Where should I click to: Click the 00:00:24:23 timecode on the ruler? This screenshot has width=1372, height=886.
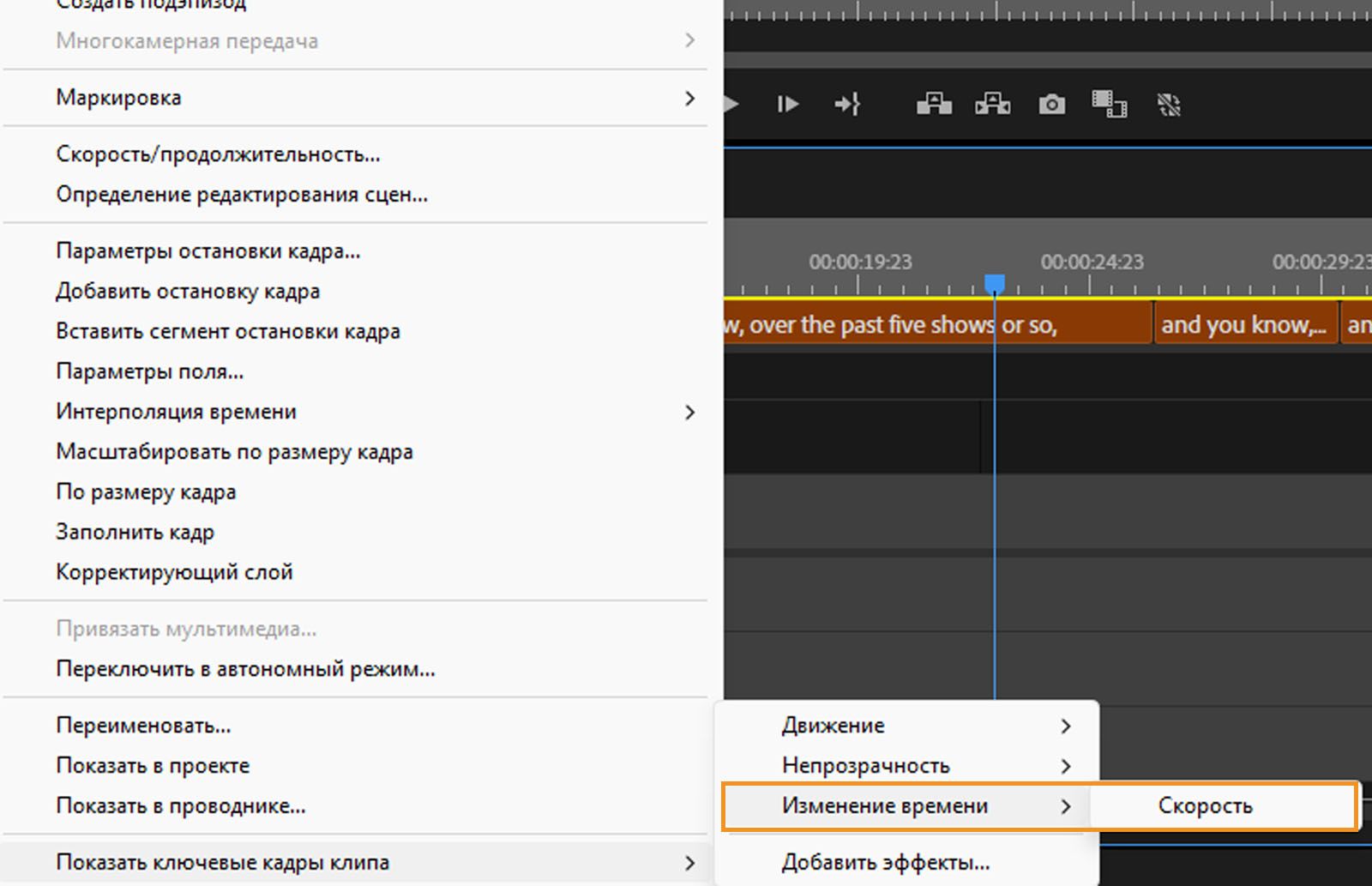[1092, 262]
